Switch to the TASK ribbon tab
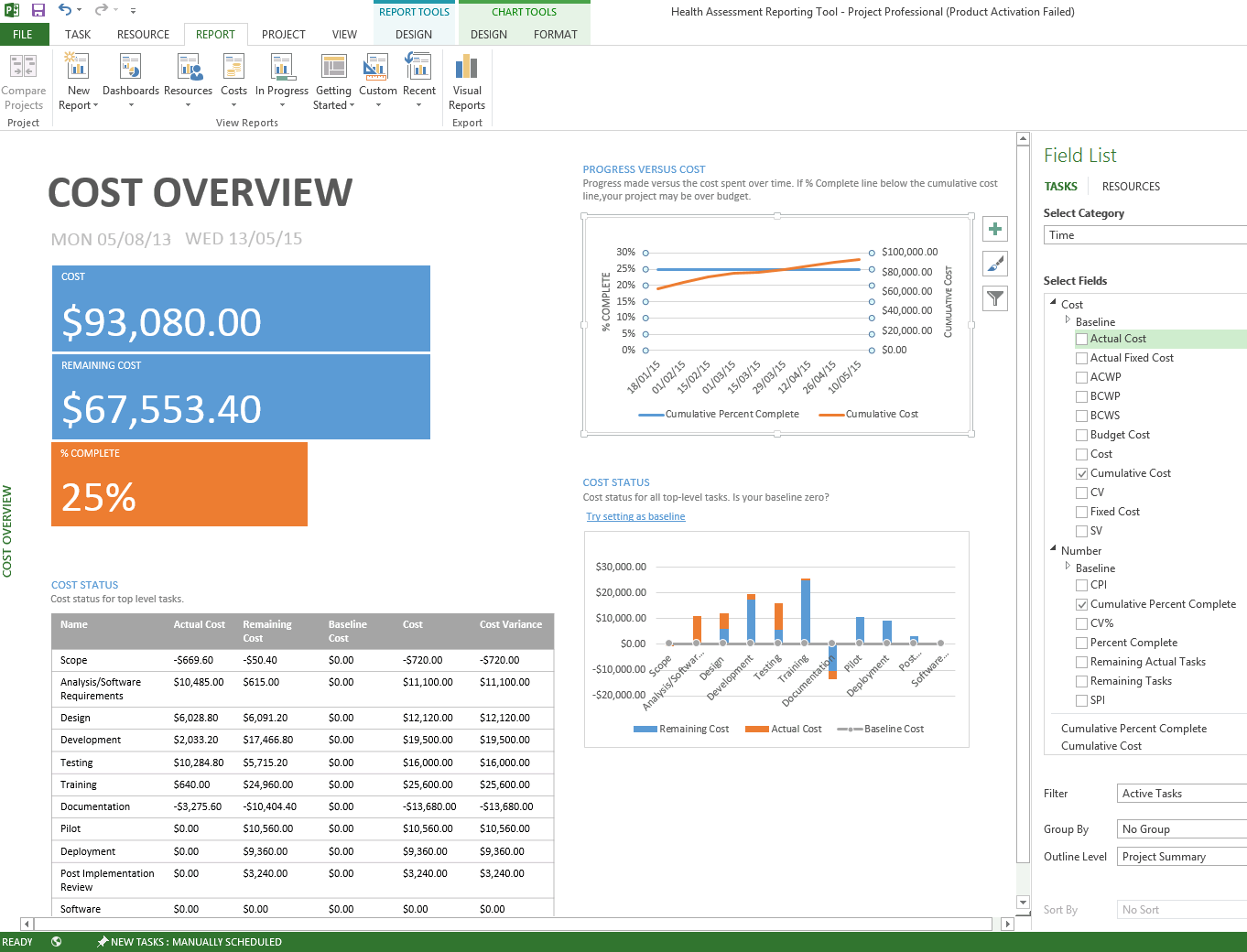Image resolution: width=1247 pixels, height=952 pixels. coord(78,34)
